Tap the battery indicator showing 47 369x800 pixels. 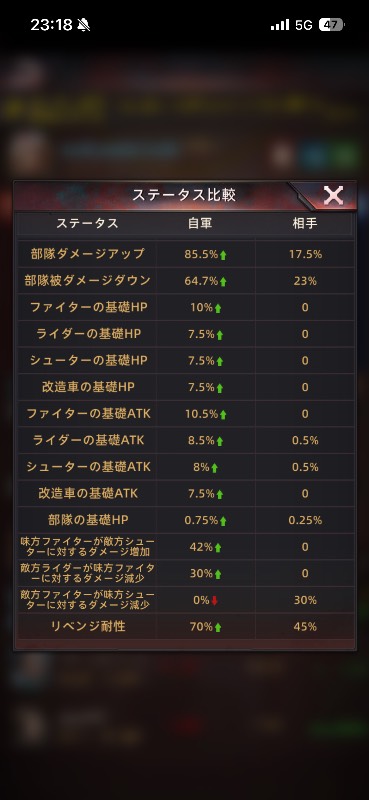332,24
